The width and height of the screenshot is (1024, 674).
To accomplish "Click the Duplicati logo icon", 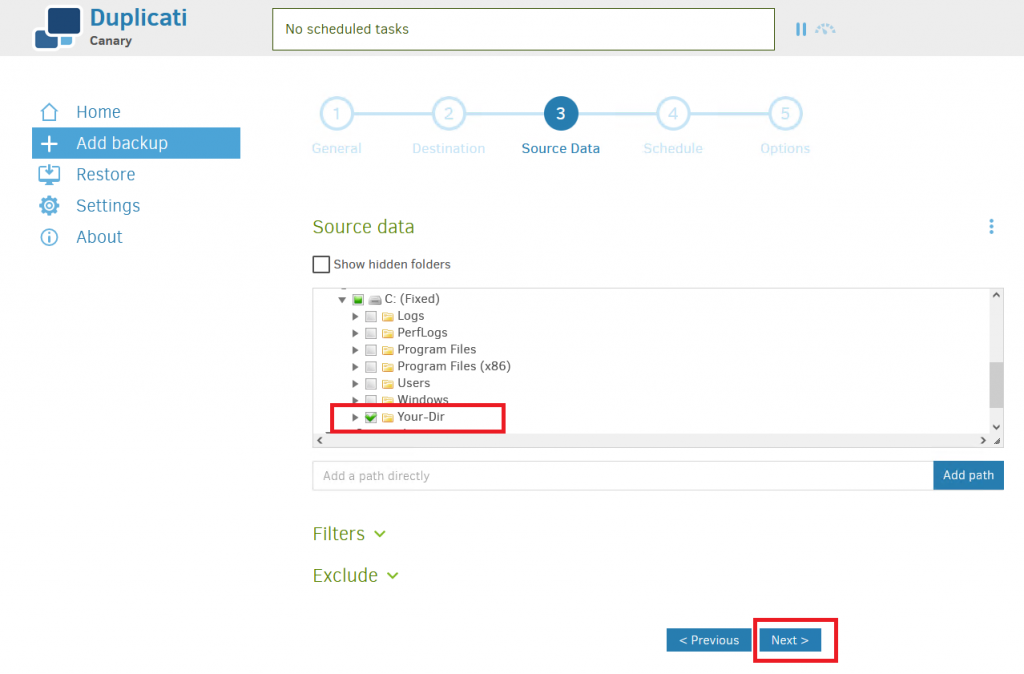I will coord(57,27).
